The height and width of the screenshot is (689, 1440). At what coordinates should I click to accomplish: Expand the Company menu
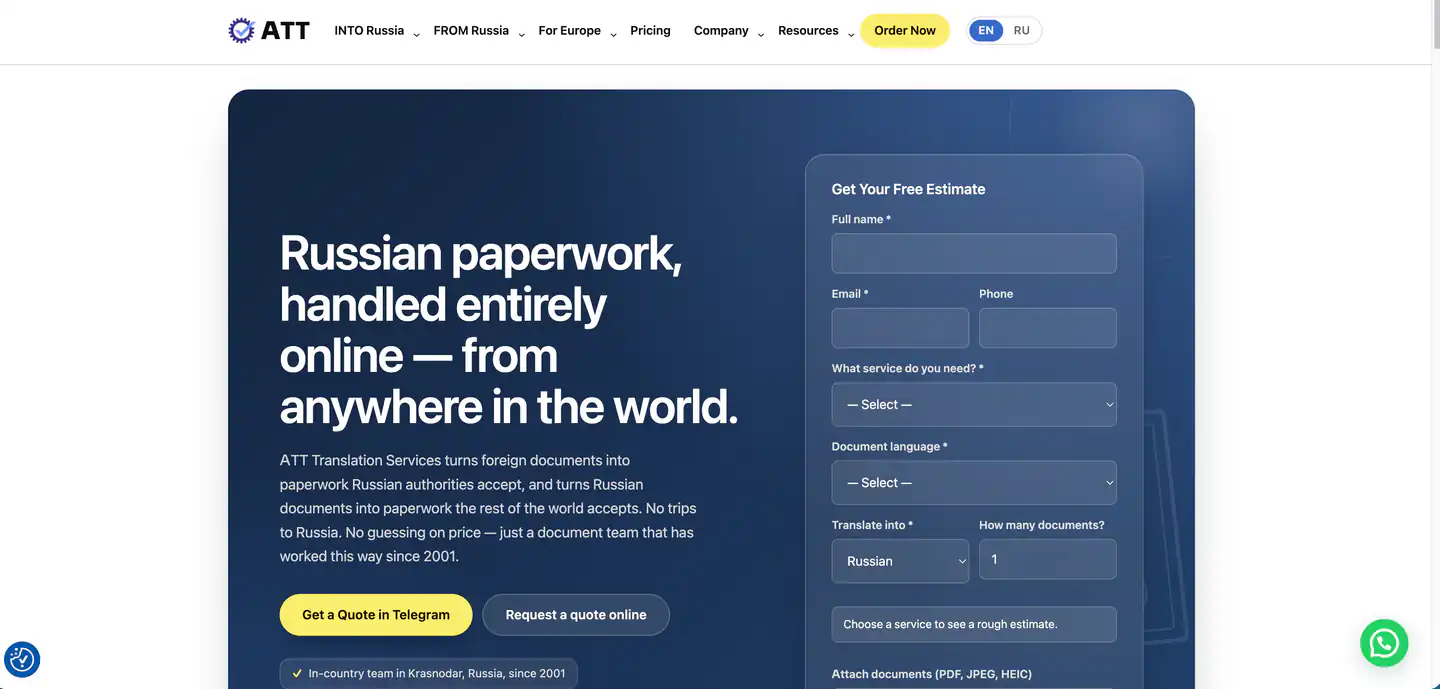[x=729, y=31]
